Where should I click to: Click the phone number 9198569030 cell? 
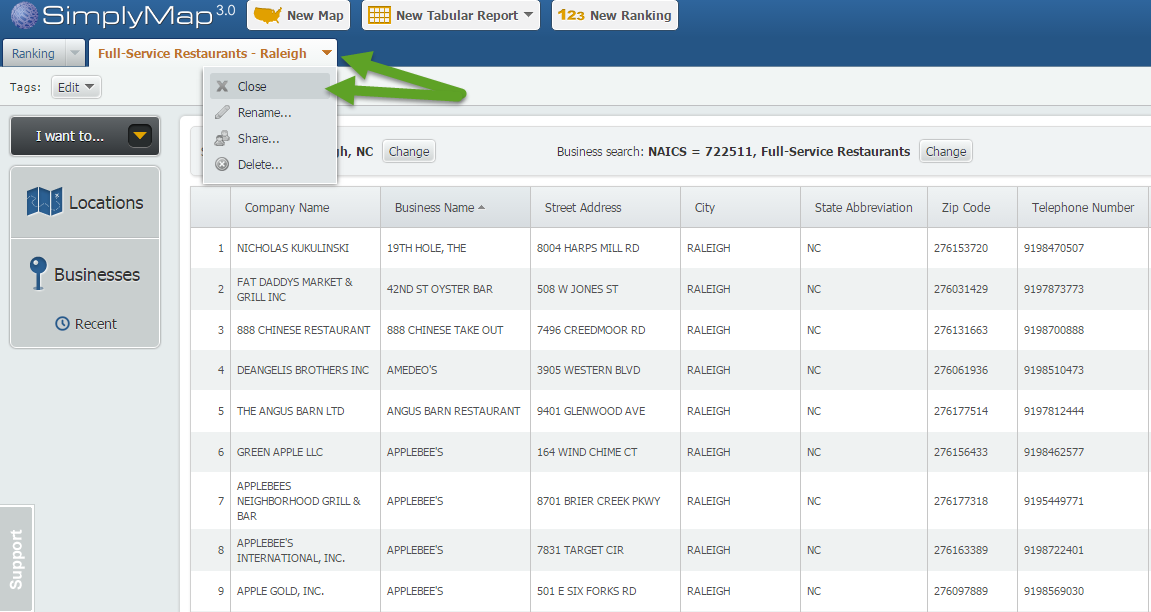pos(1083,591)
